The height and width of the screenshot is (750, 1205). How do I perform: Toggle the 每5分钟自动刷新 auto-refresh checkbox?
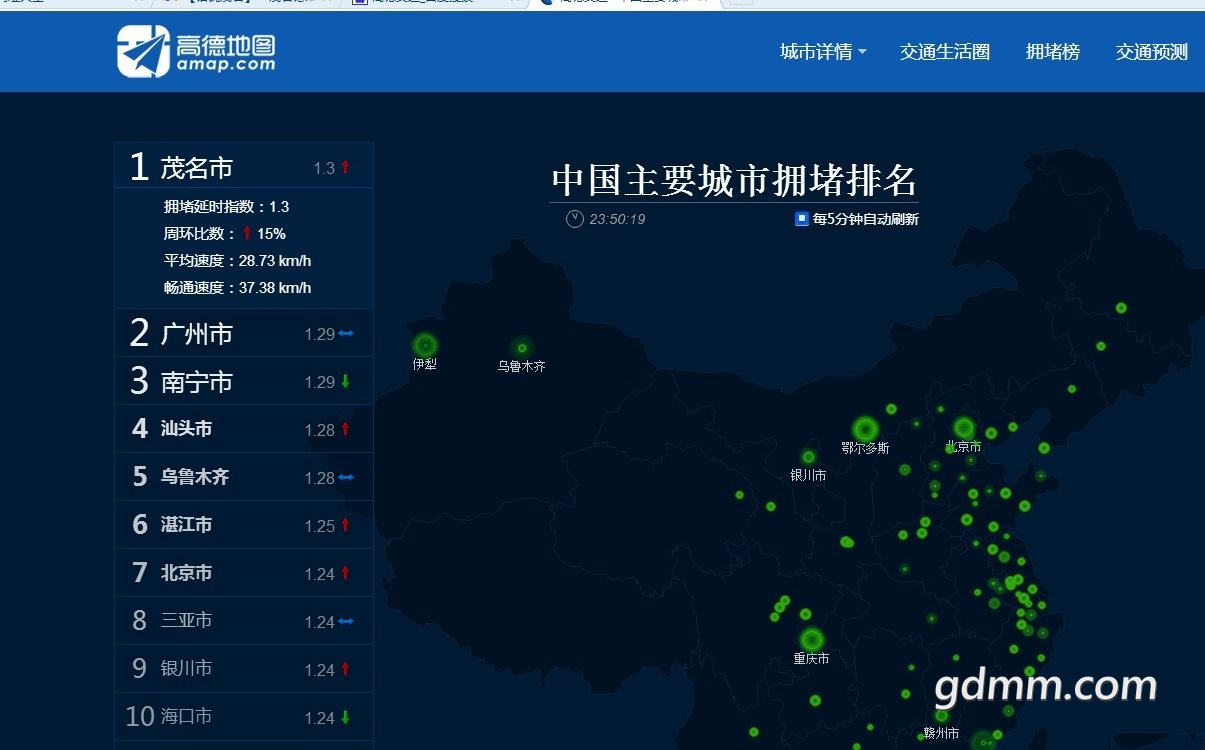(x=801, y=219)
